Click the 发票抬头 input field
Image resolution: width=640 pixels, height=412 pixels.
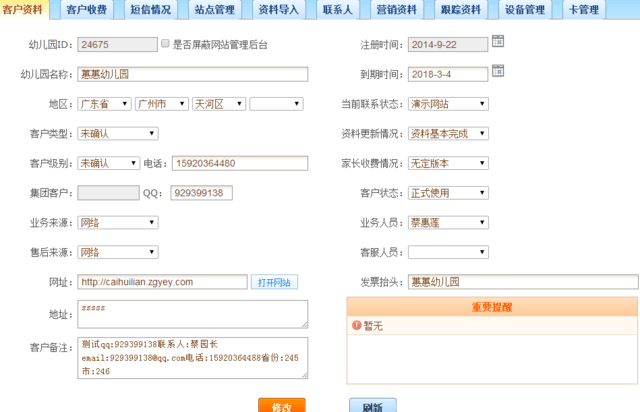tap(523, 282)
